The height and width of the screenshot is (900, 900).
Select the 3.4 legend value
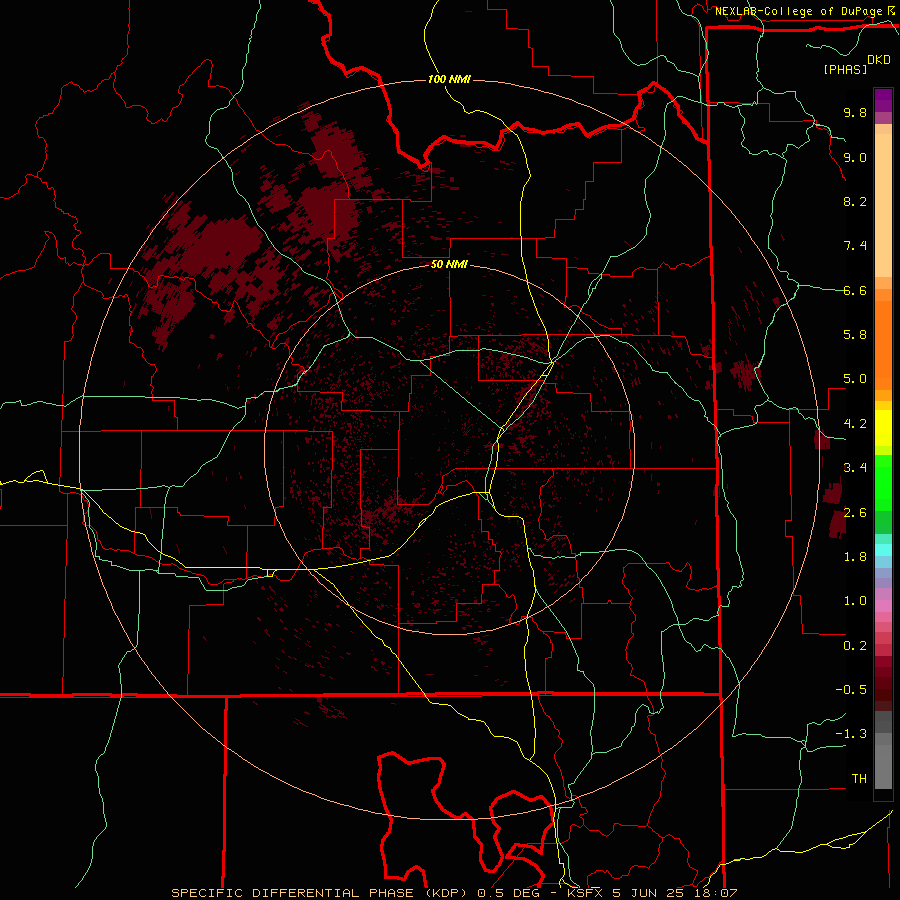tap(855, 468)
